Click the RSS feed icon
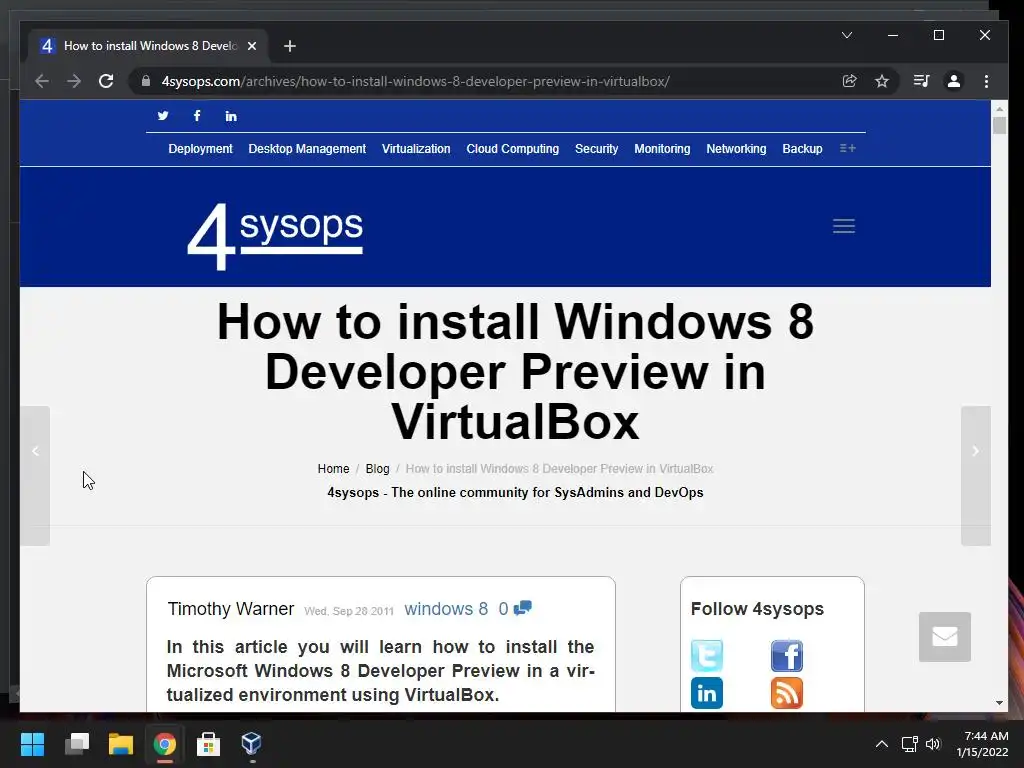The height and width of the screenshot is (768, 1024). (787, 693)
